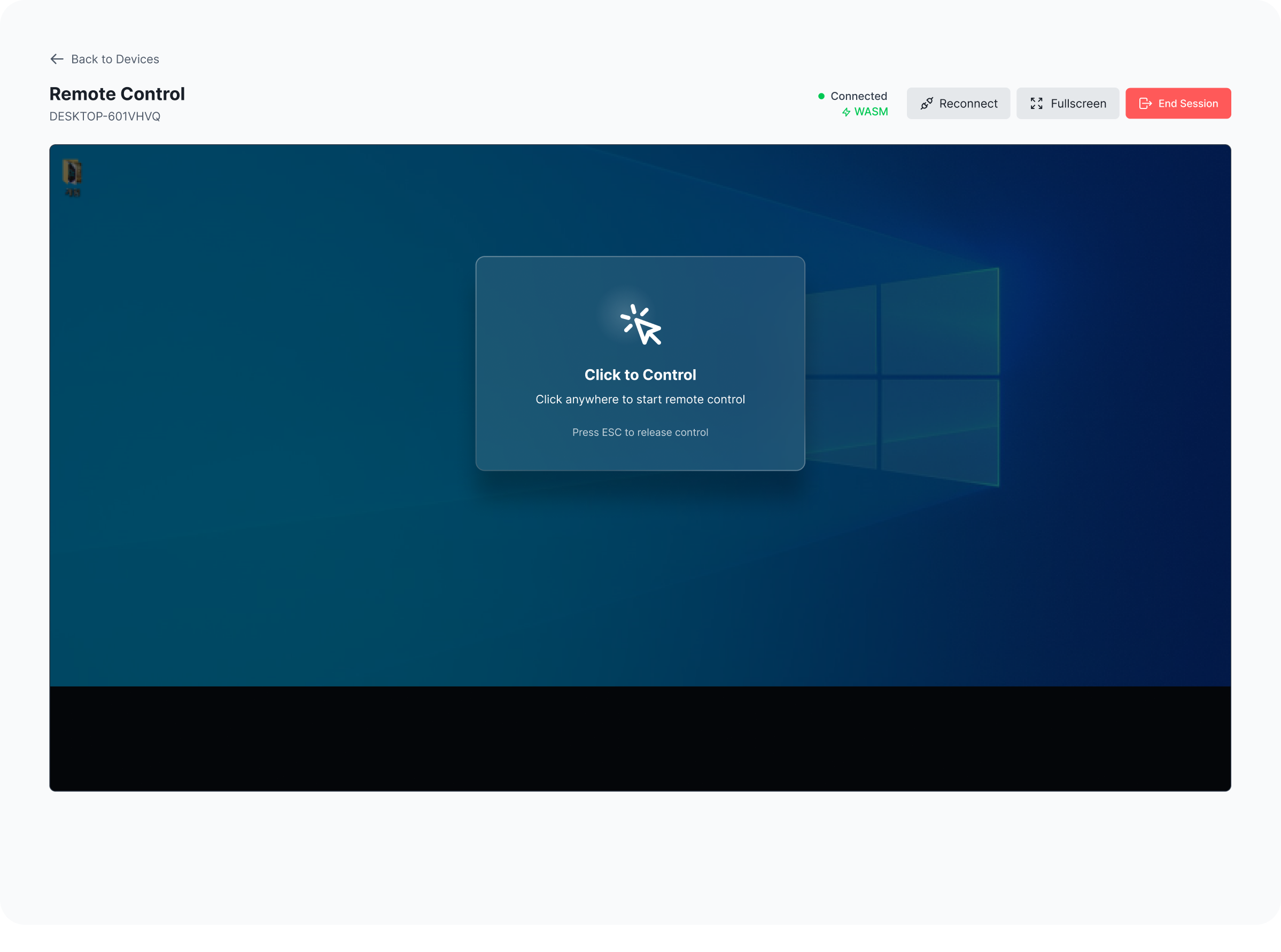Click the plug icon on Reconnect

tap(927, 103)
